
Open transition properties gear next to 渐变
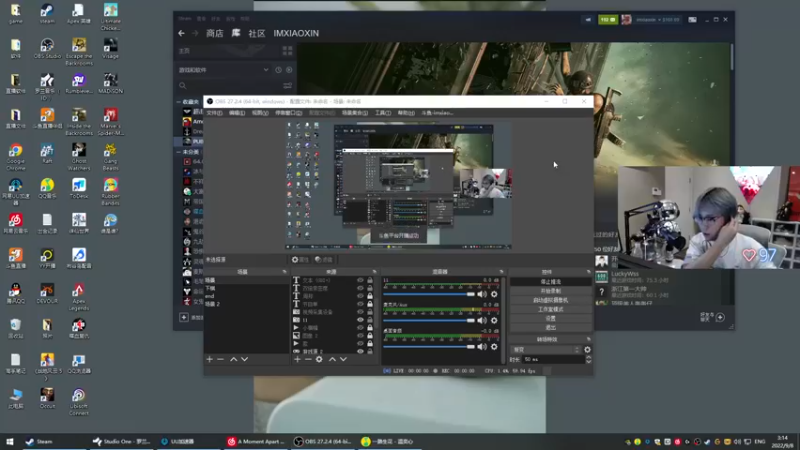(x=587, y=349)
